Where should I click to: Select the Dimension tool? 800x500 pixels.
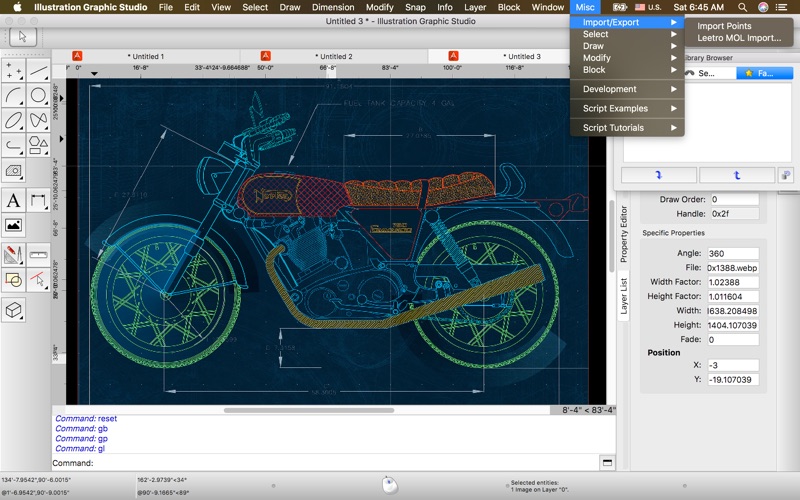pyautogui.click(x=38, y=201)
